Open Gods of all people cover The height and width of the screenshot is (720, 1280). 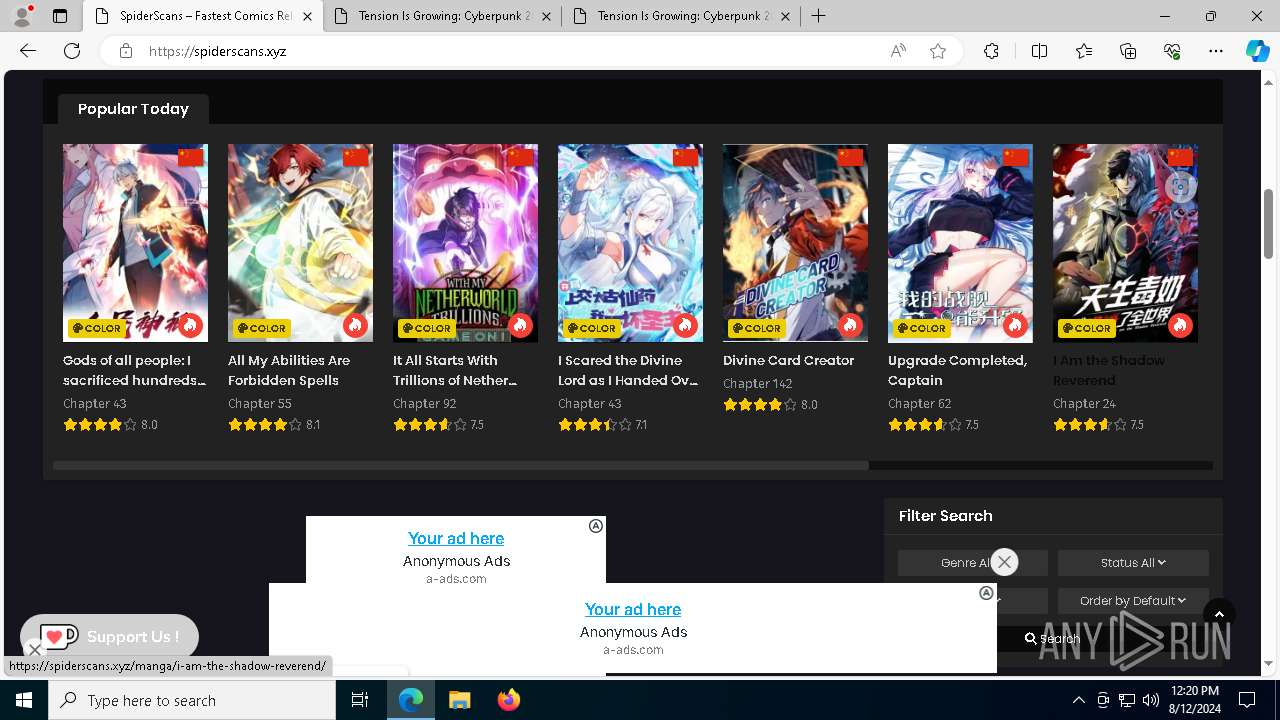(135, 243)
